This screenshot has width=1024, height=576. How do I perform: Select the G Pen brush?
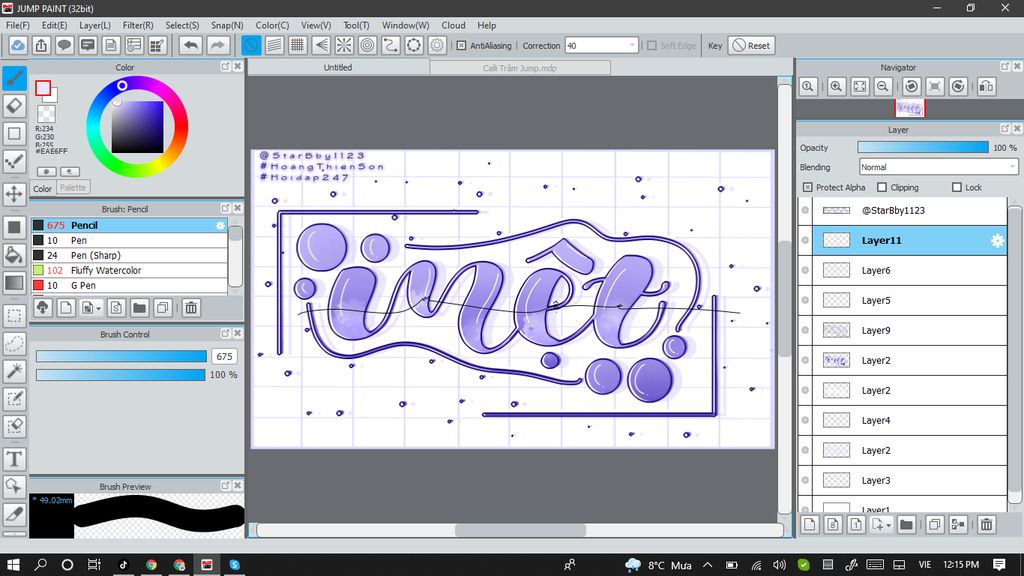tap(129, 285)
